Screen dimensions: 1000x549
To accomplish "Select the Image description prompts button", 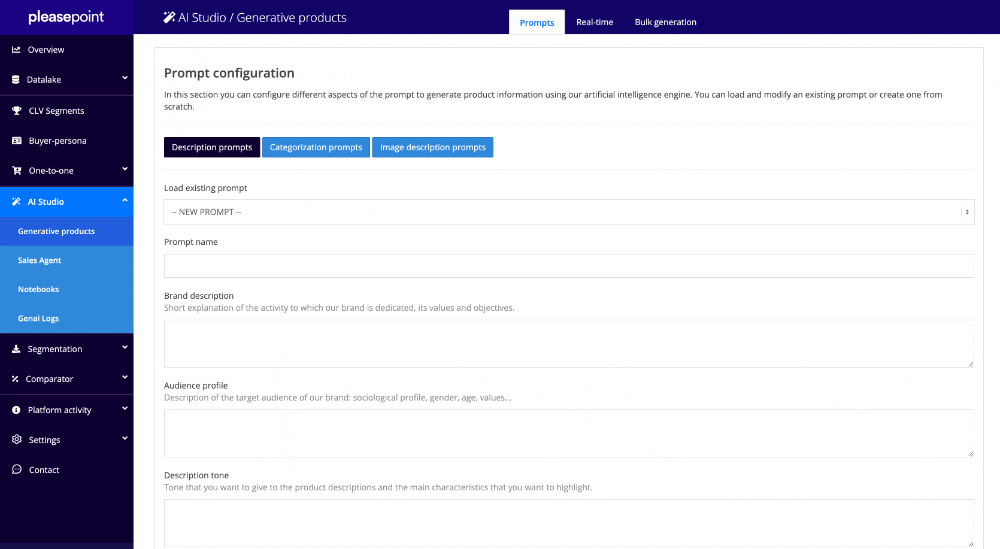I will 432,147.
